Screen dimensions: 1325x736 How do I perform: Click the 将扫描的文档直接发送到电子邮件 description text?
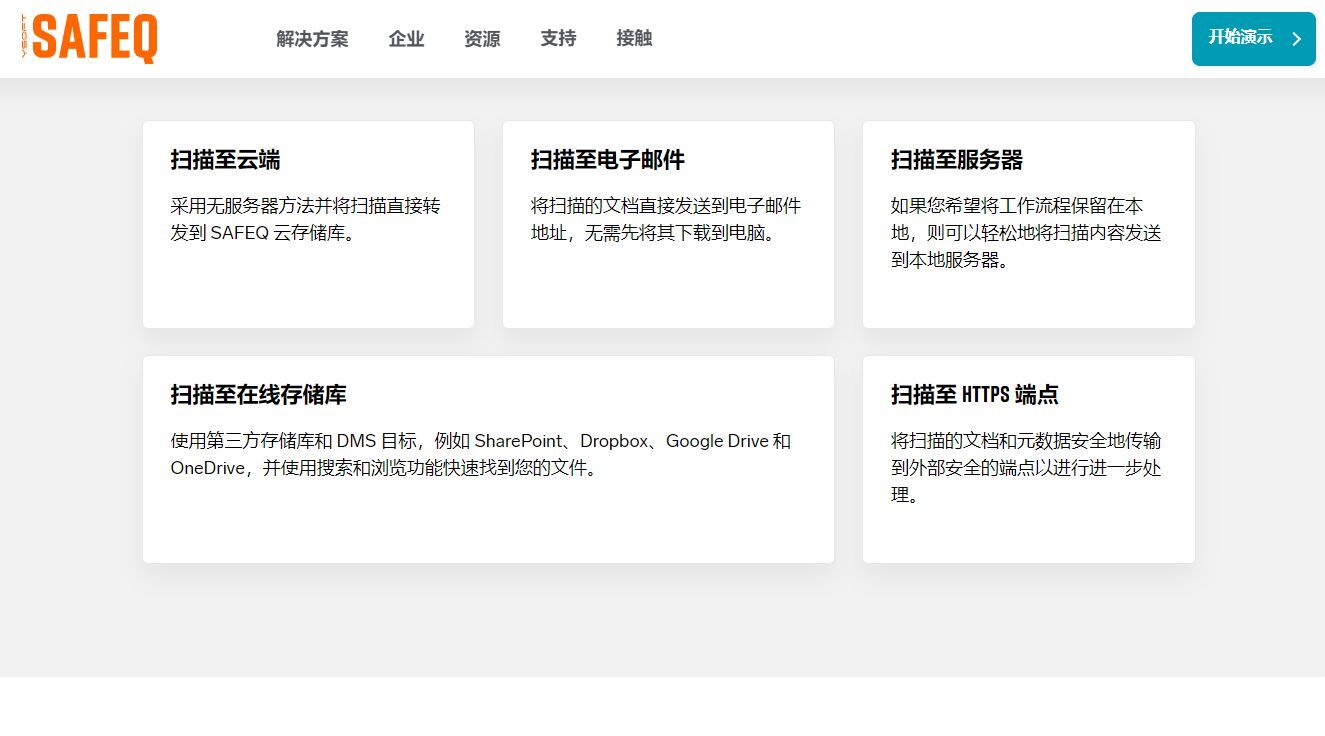pos(666,220)
